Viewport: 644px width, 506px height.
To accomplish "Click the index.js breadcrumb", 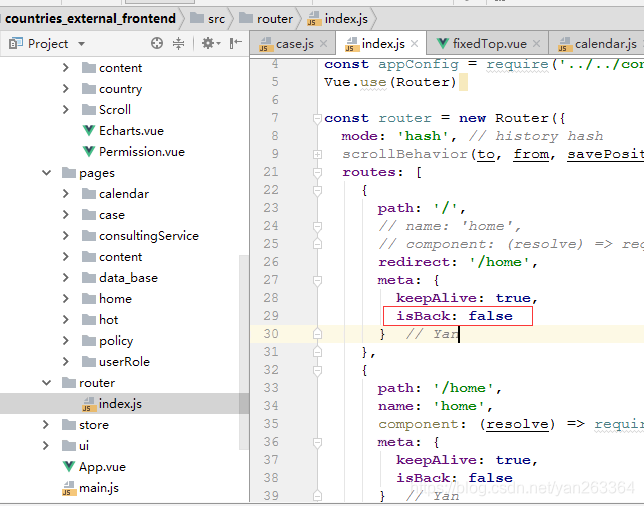I will pos(338,19).
